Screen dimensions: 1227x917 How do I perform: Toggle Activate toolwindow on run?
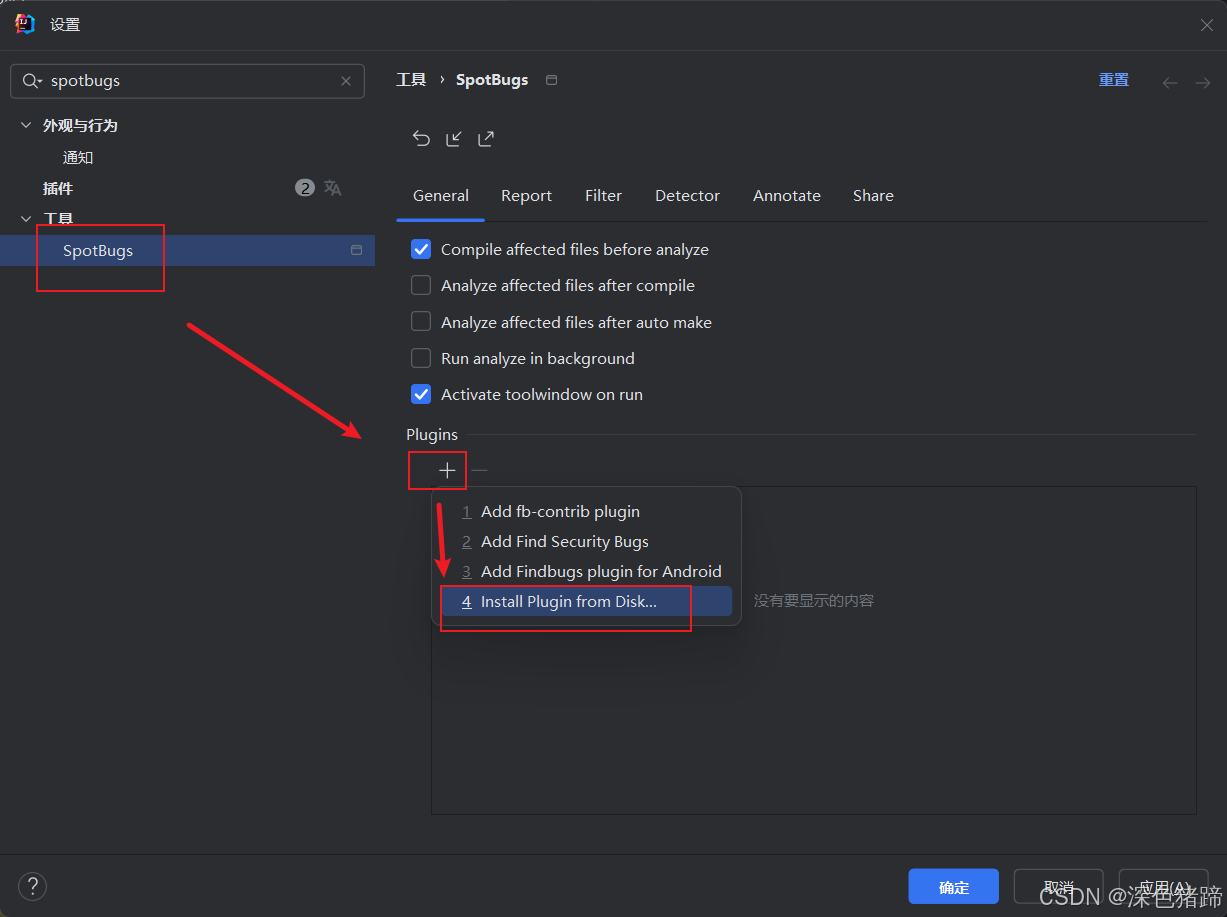click(421, 394)
